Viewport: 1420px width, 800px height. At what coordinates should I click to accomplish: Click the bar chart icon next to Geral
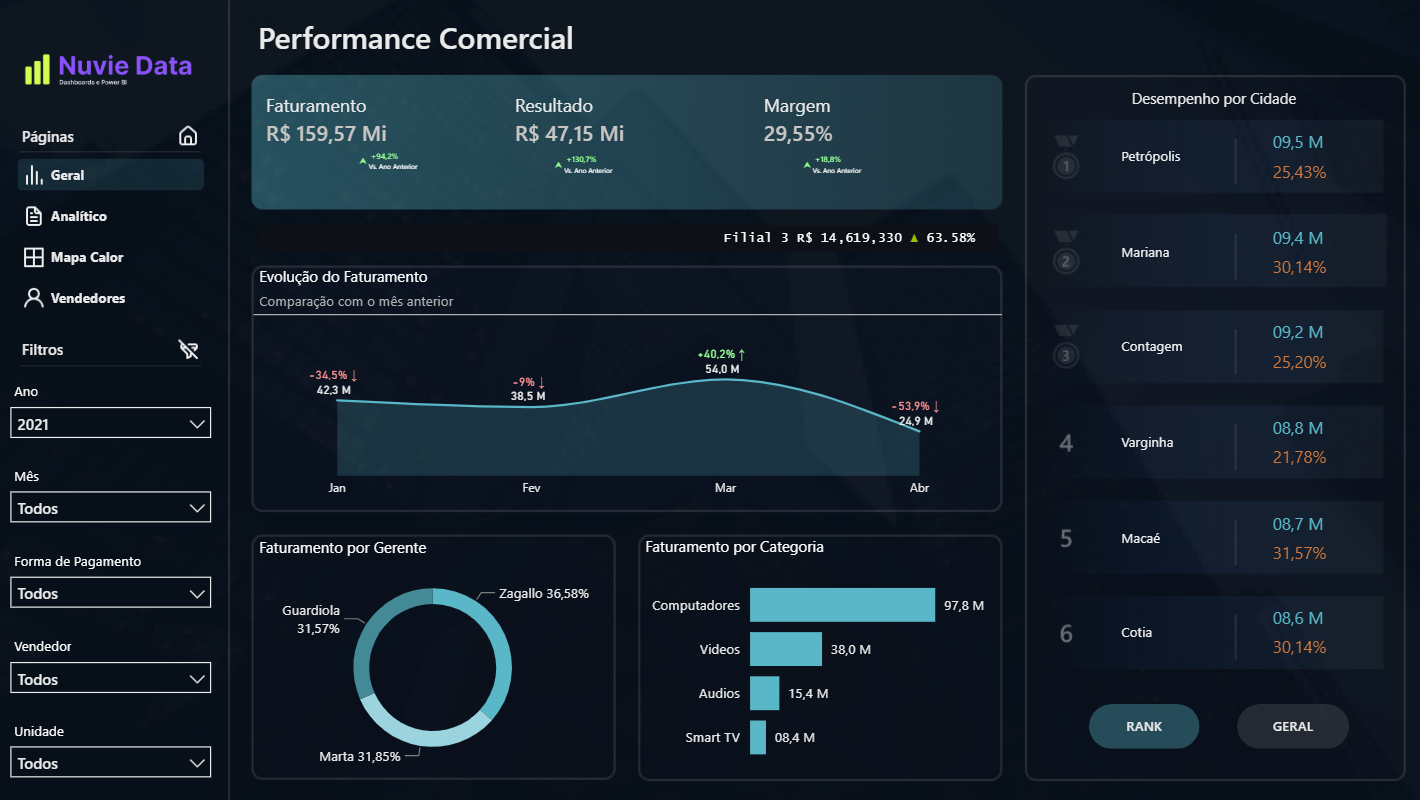[34, 175]
